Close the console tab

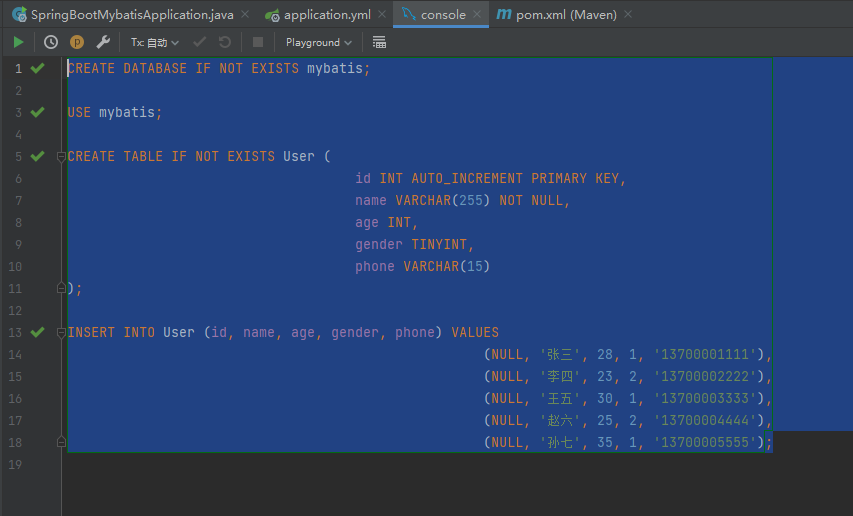(x=477, y=14)
